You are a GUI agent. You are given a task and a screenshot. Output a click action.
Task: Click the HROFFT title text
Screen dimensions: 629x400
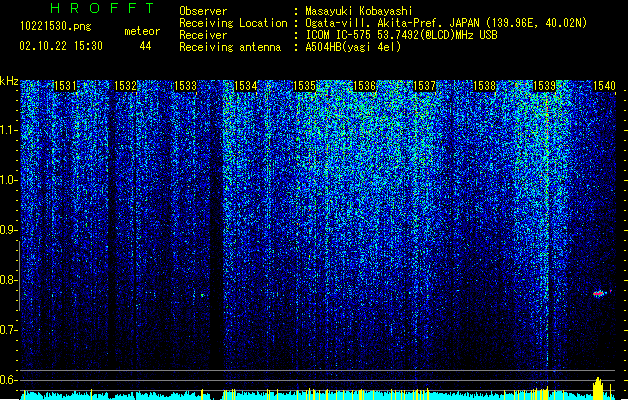tap(102, 8)
